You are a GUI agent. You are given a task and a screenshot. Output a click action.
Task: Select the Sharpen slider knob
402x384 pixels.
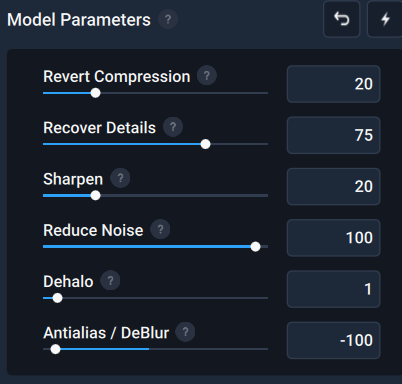click(95, 196)
